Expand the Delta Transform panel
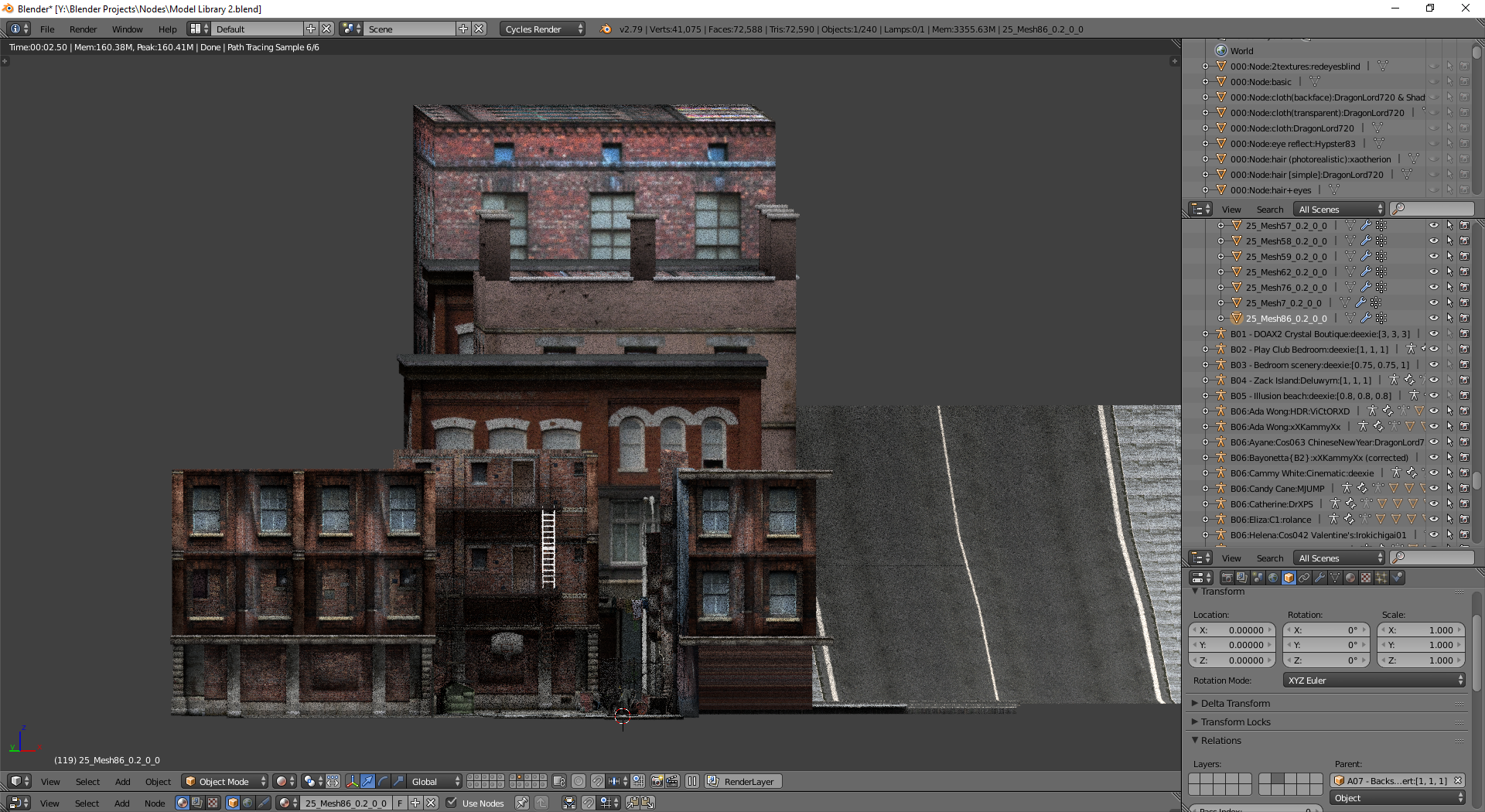This screenshot has height=812, width=1485. 1235,704
